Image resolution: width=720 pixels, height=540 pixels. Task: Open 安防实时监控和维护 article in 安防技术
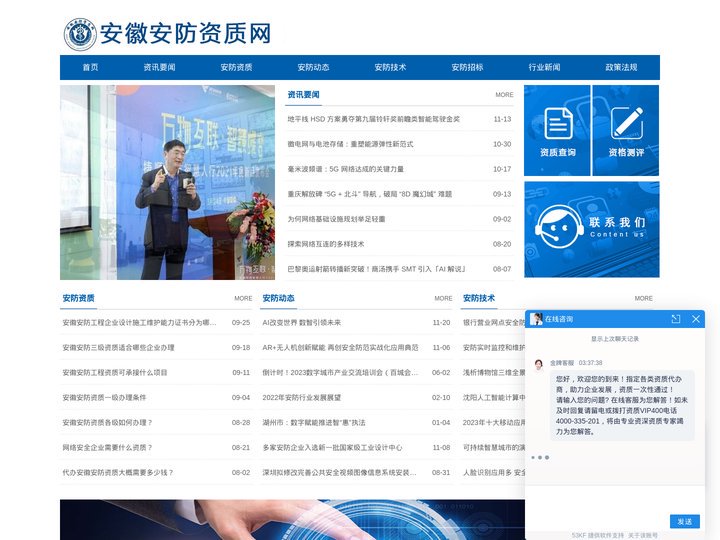(x=494, y=348)
